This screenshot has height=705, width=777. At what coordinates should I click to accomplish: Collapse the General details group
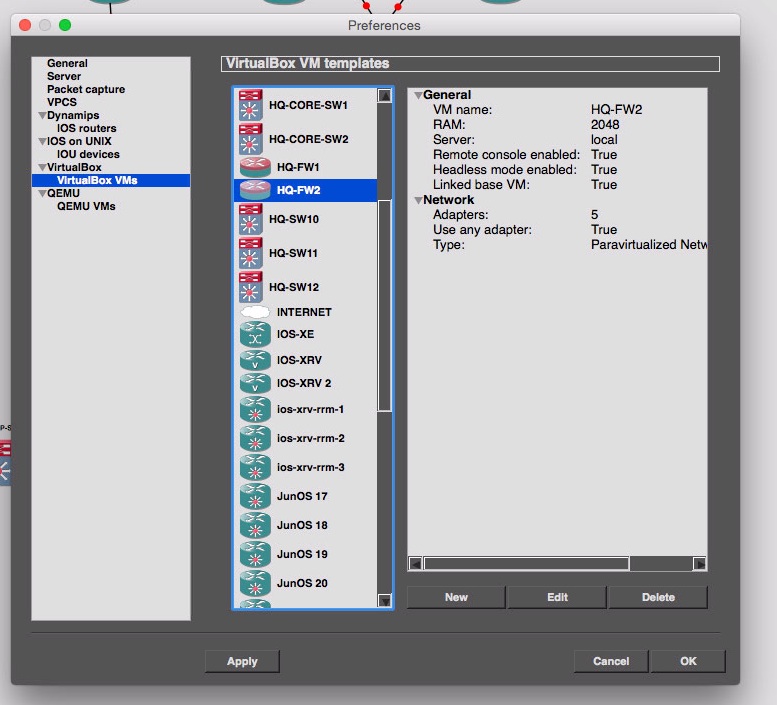(418, 95)
